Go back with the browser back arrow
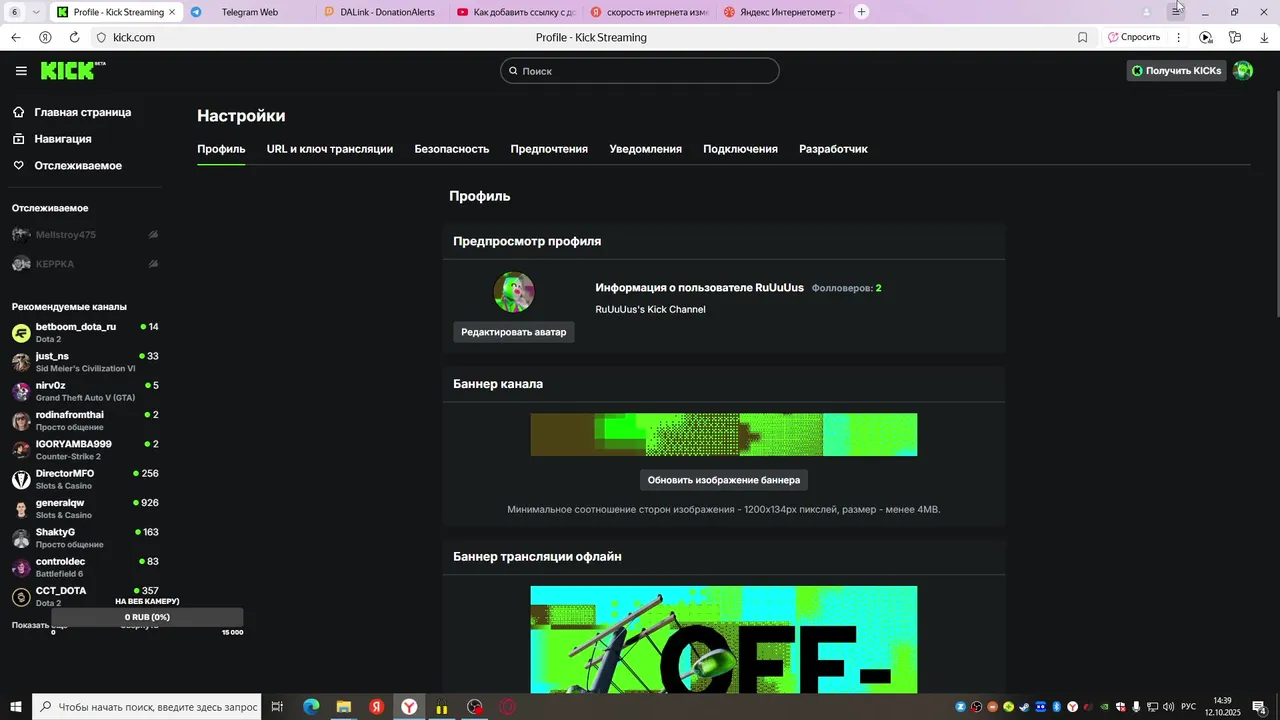1280x720 pixels. pos(15,37)
